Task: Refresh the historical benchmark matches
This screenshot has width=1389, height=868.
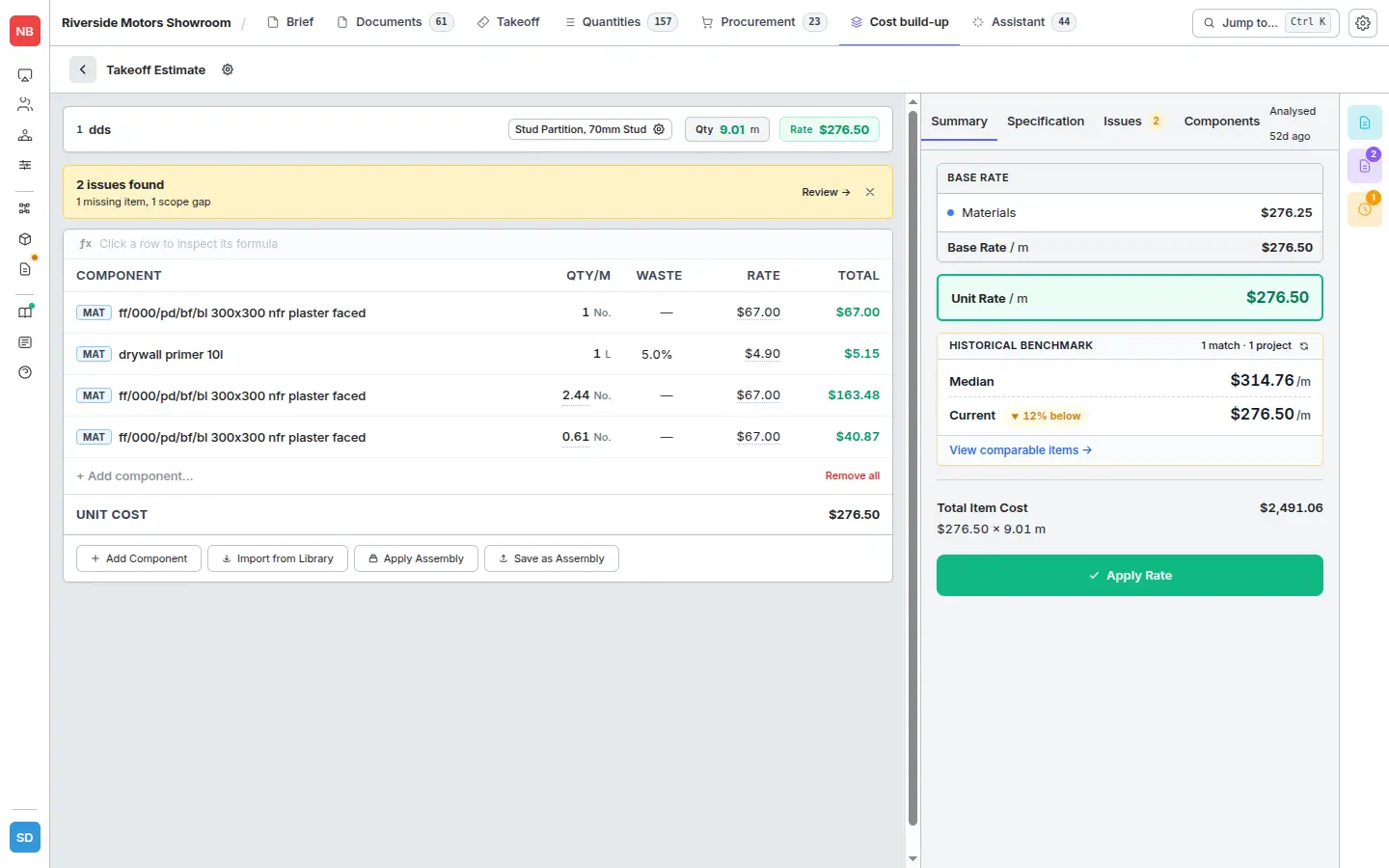Action: coord(1304,345)
